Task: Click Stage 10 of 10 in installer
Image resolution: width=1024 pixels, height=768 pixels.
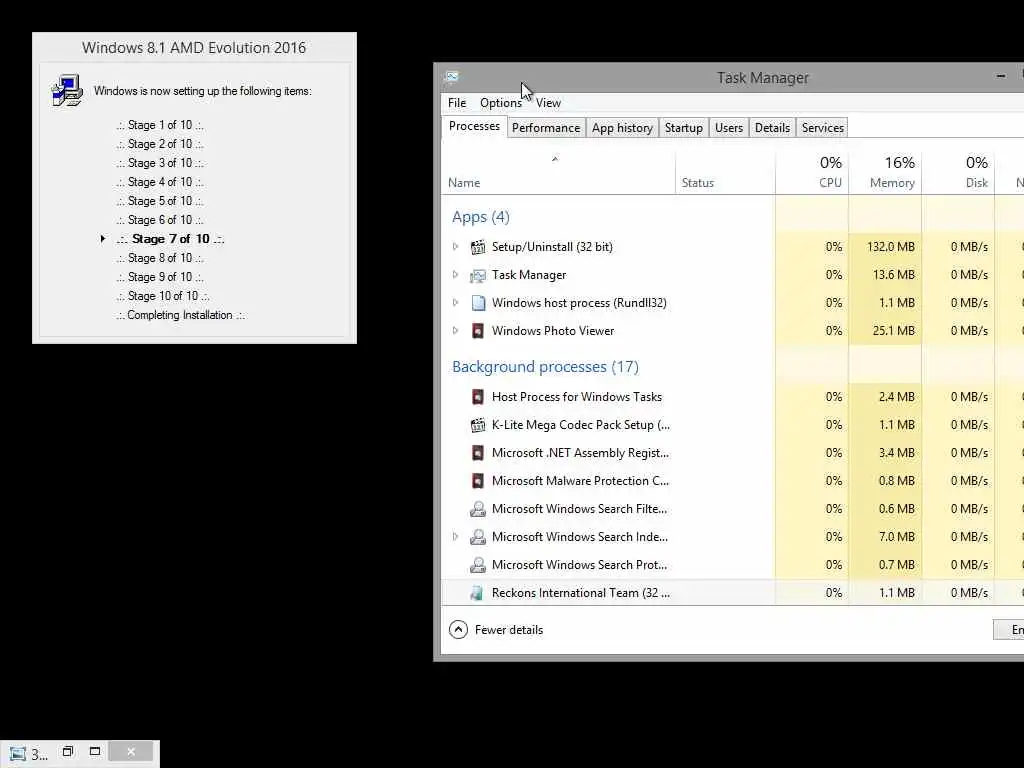Action: point(163,296)
